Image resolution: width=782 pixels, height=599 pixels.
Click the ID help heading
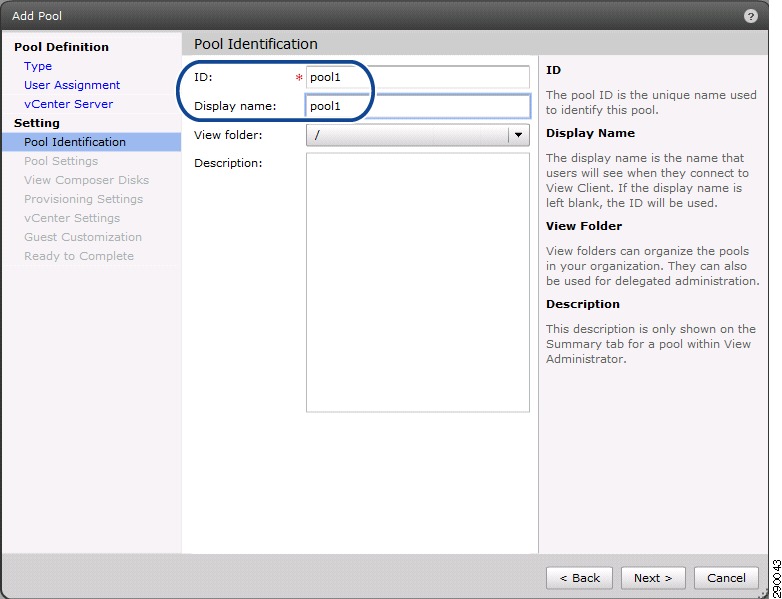click(553, 70)
